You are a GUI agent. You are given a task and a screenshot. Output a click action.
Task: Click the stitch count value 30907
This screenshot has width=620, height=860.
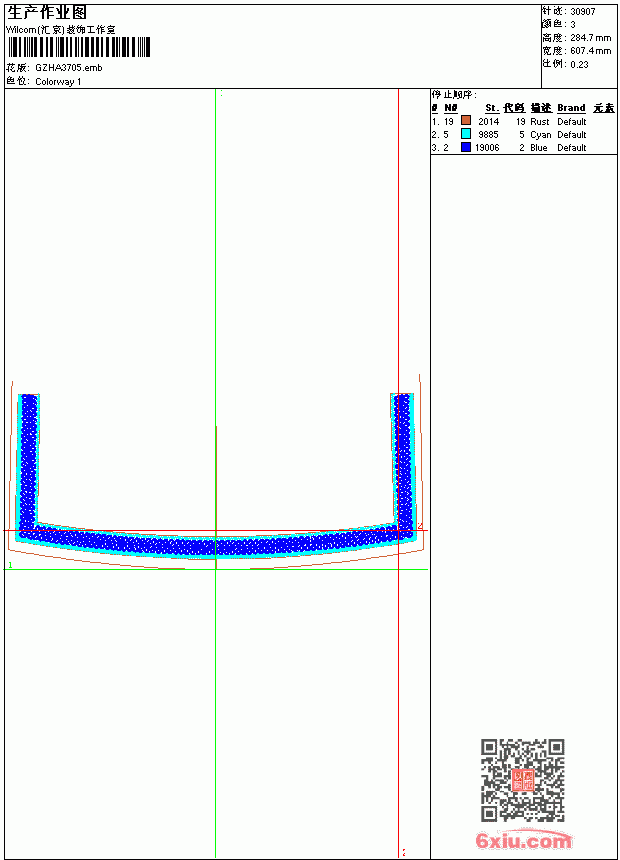coord(583,12)
